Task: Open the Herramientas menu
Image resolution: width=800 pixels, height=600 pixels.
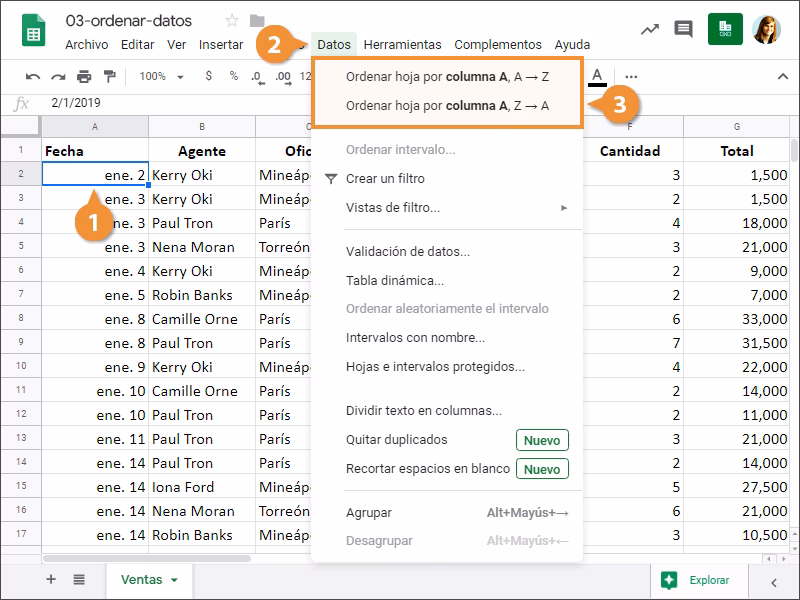Action: point(402,44)
